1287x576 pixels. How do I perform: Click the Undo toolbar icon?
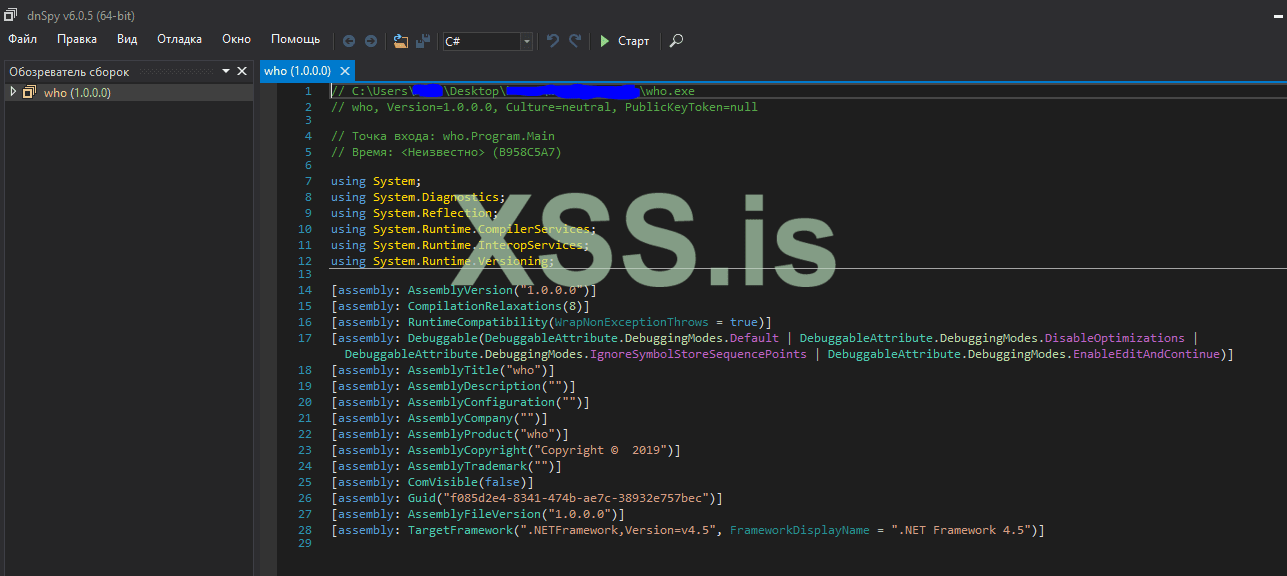(x=553, y=41)
